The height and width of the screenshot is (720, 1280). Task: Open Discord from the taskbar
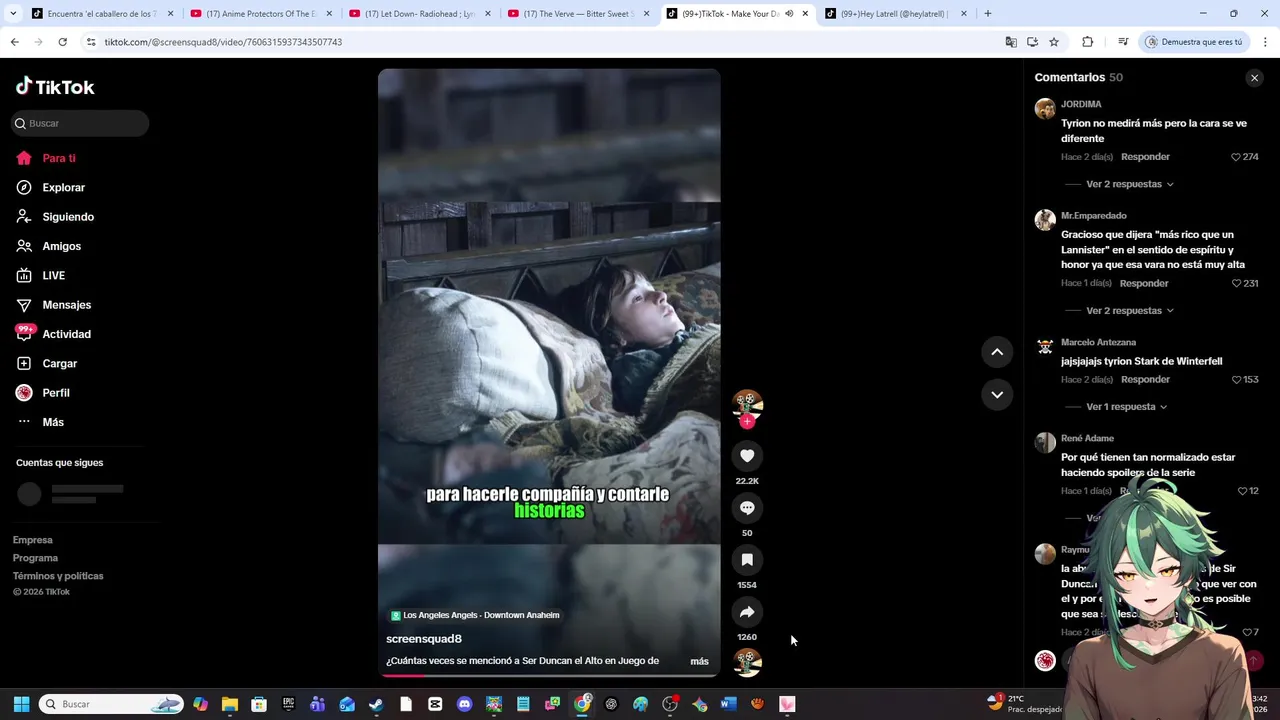click(x=464, y=704)
